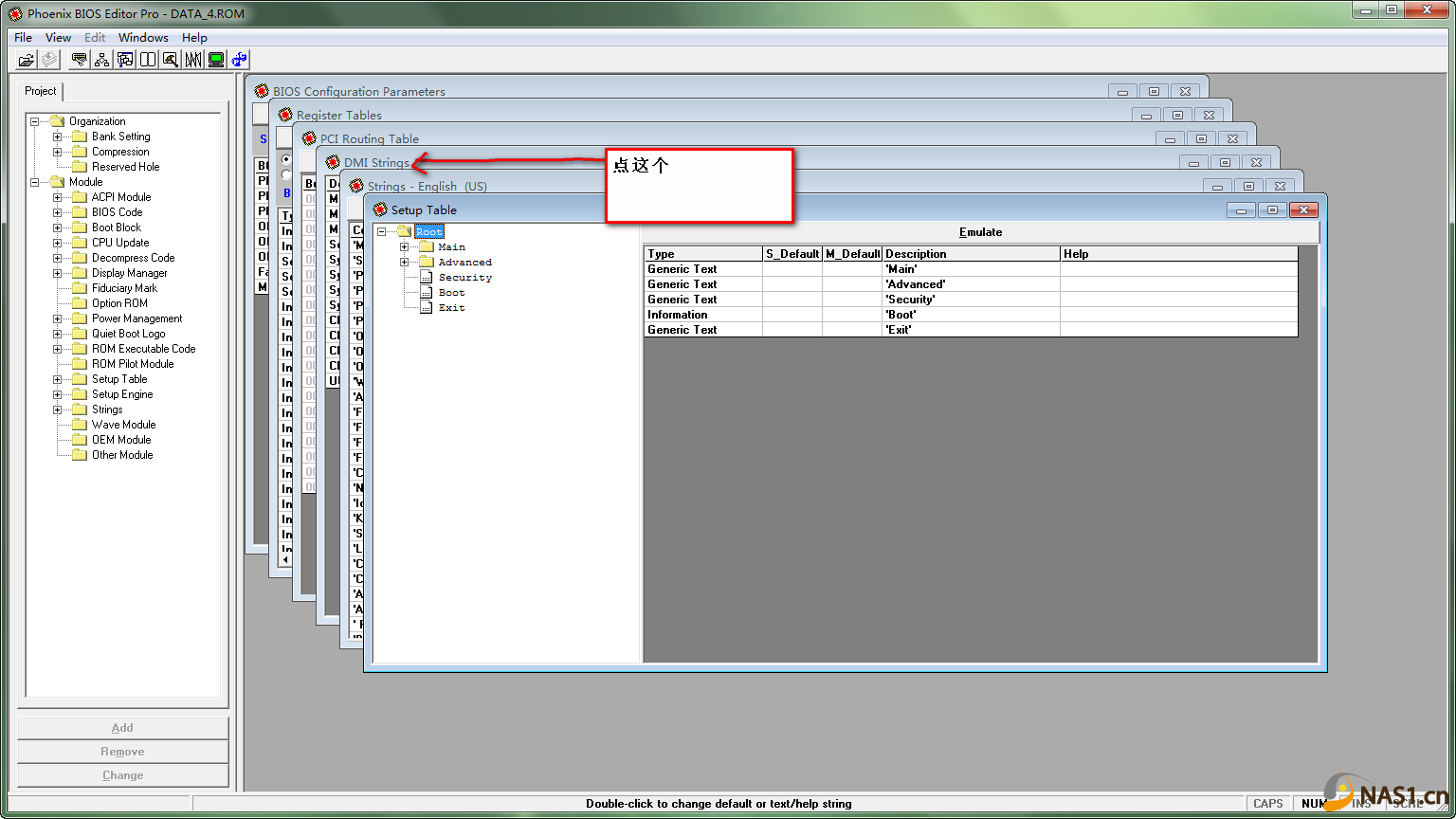Open the View menu
The height and width of the screenshot is (819, 1456).
point(58,38)
